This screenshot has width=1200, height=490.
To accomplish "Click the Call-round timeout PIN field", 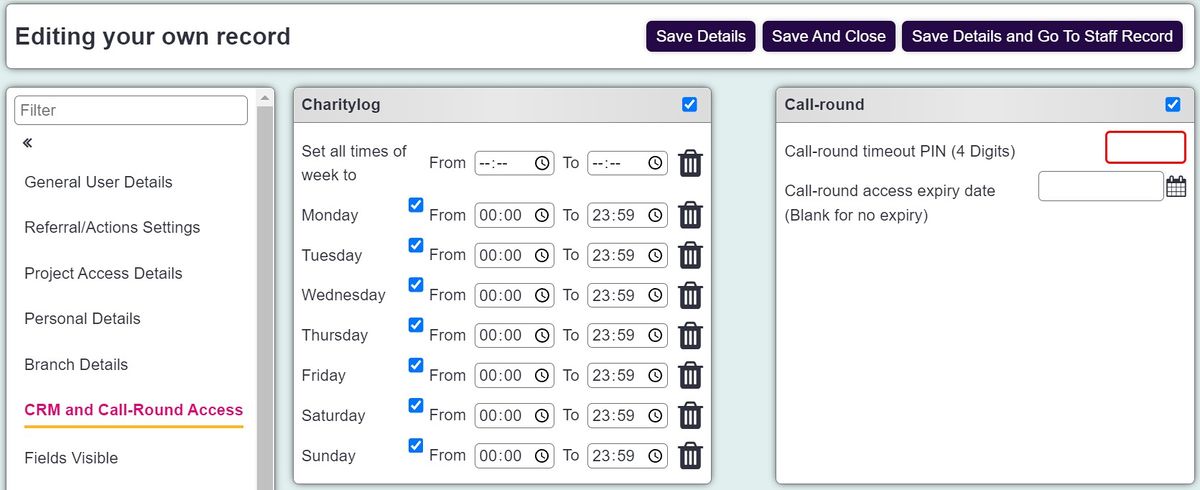I will coord(1145,147).
